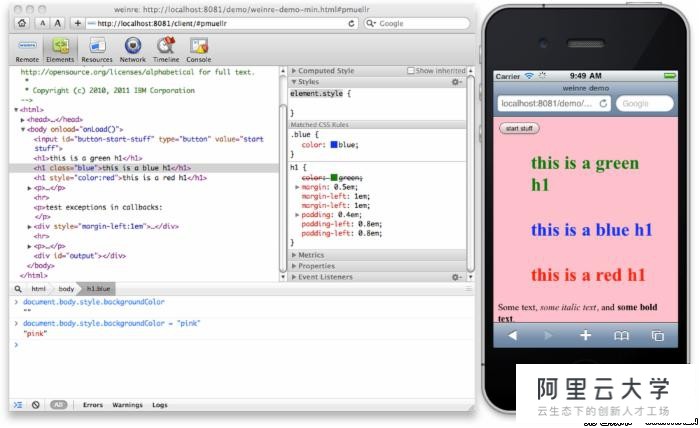Click the Styles section gear icon
The width and height of the screenshot is (700, 428).
click(457, 82)
